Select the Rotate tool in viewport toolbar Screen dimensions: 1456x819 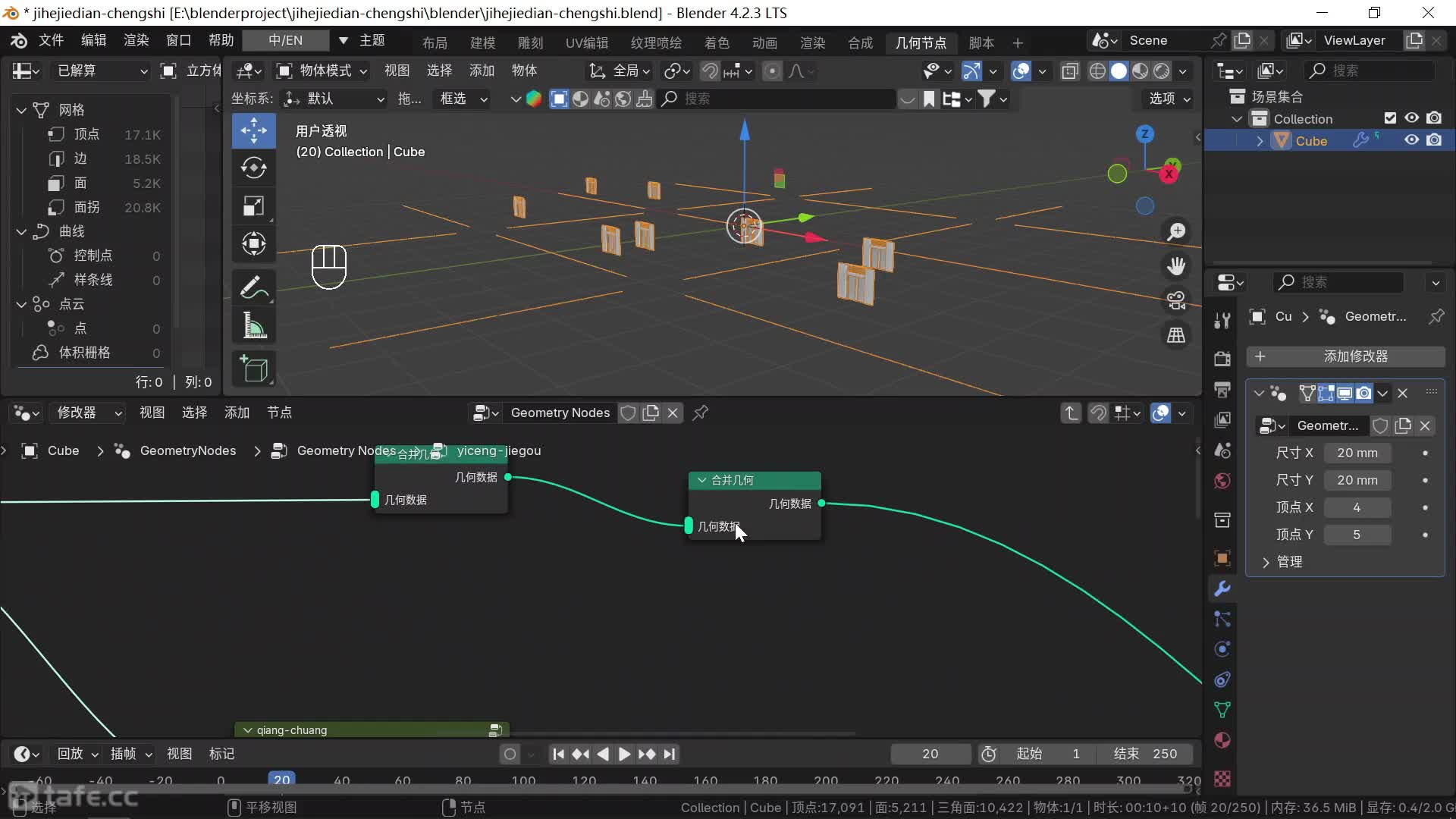(x=253, y=168)
